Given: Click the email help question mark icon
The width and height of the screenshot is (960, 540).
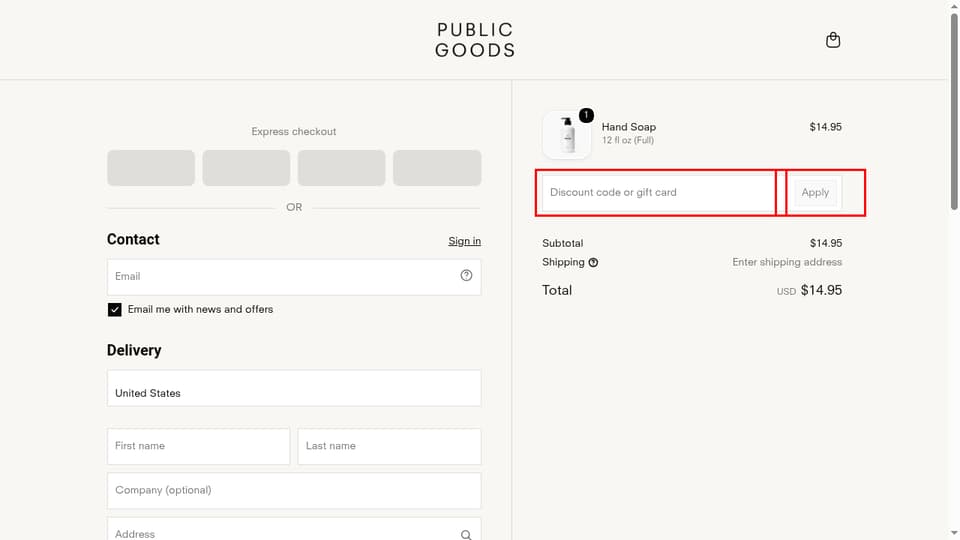Looking at the screenshot, I should [467, 276].
